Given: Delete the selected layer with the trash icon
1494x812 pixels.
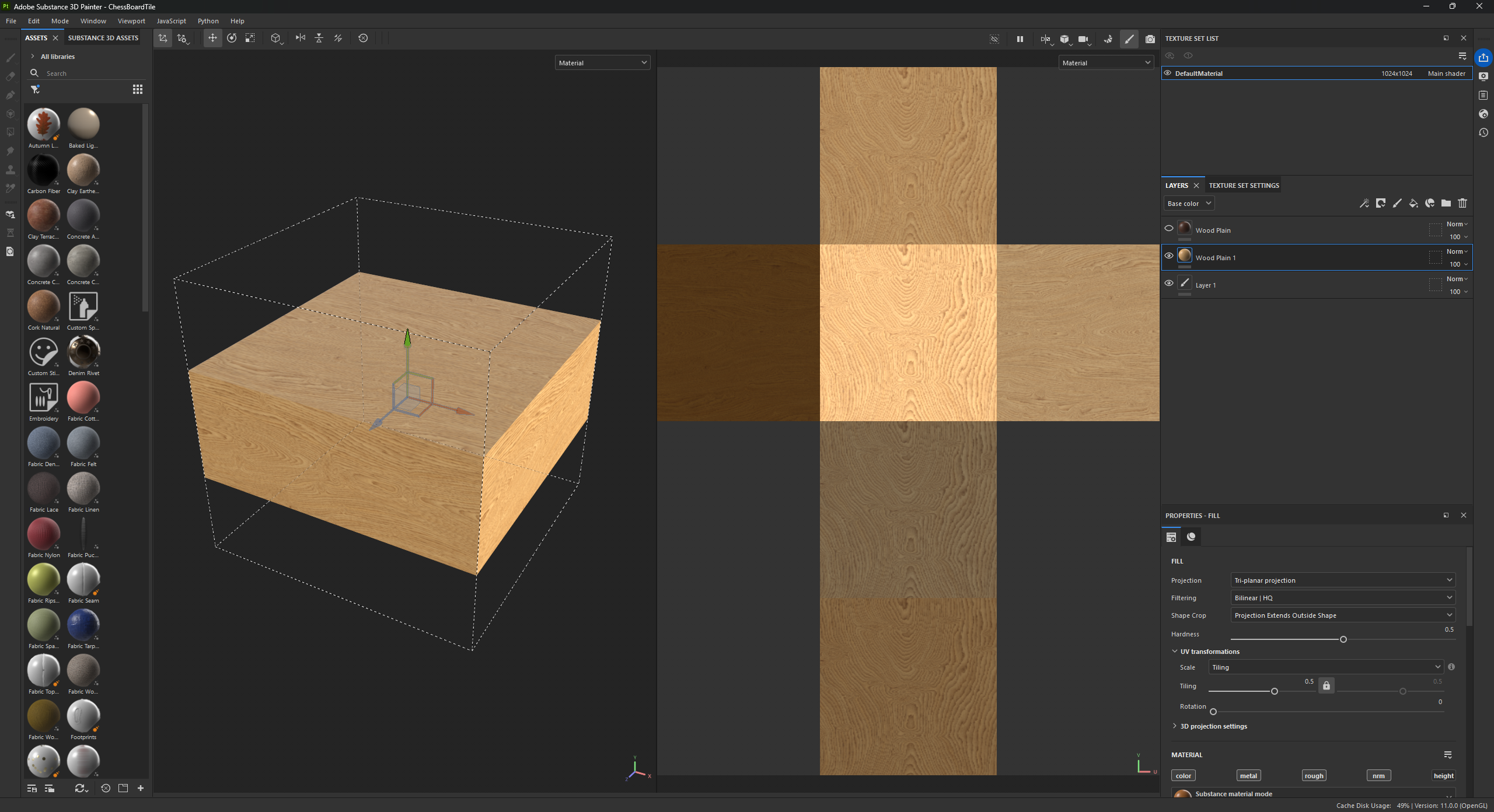Looking at the screenshot, I should click(x=1462, y=203).
